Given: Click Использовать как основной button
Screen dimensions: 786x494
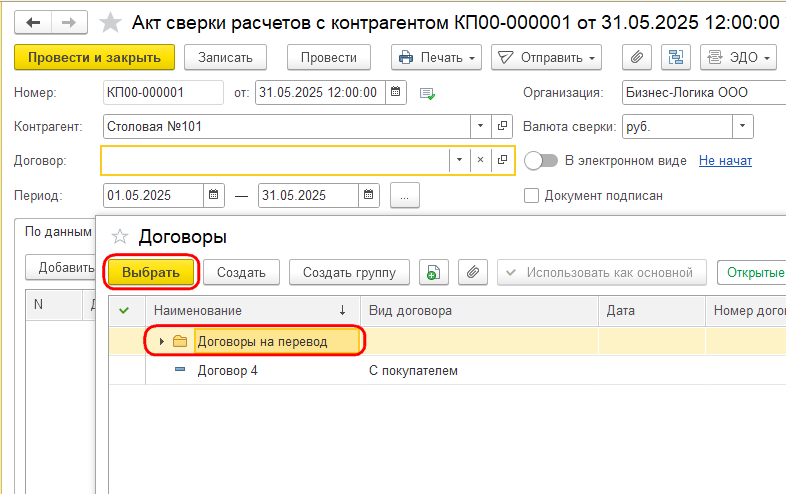Looking at the screenshot, I should [602, 272].
